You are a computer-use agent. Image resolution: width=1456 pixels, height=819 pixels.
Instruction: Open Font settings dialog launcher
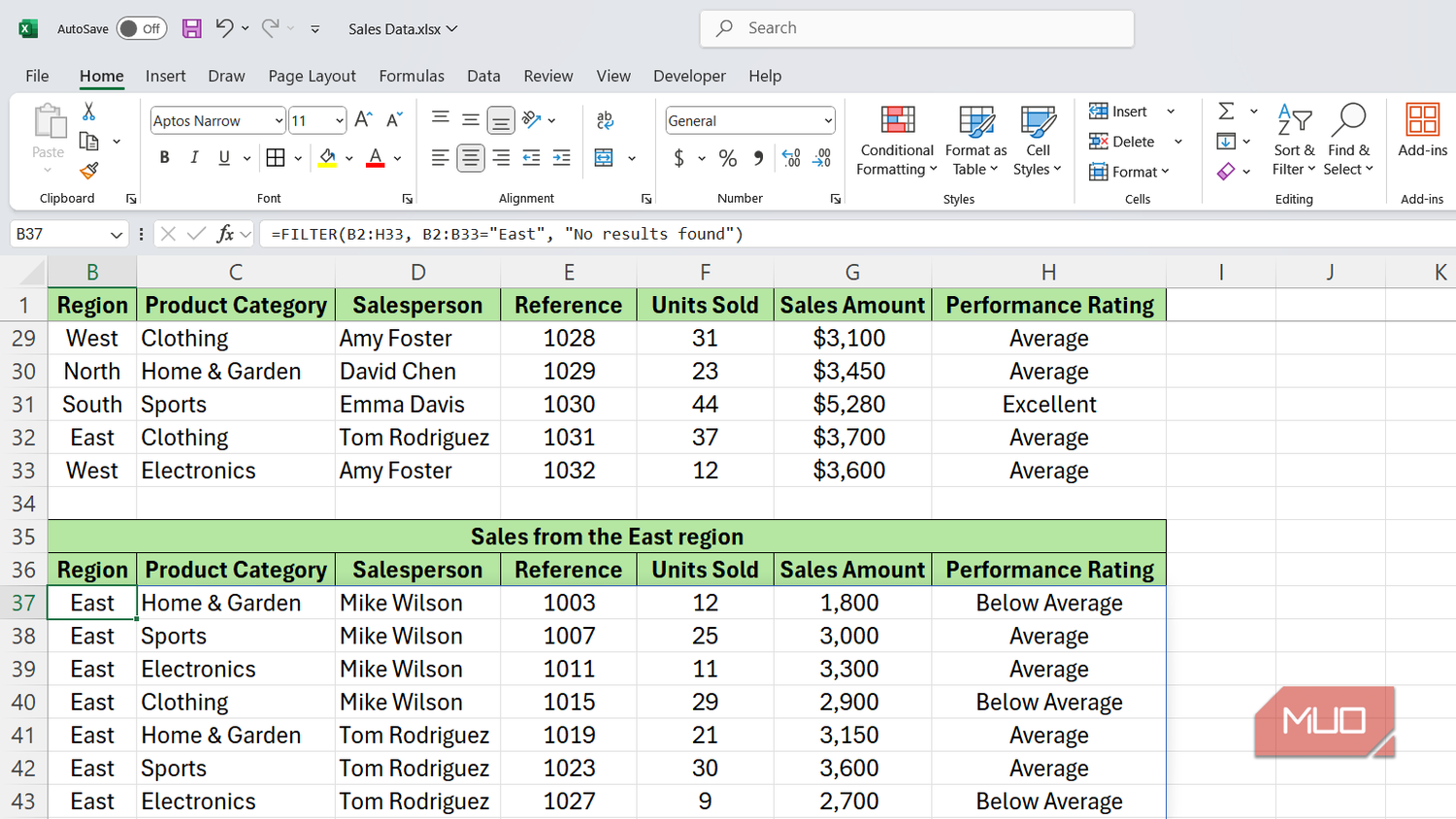(x=408, y=199)
